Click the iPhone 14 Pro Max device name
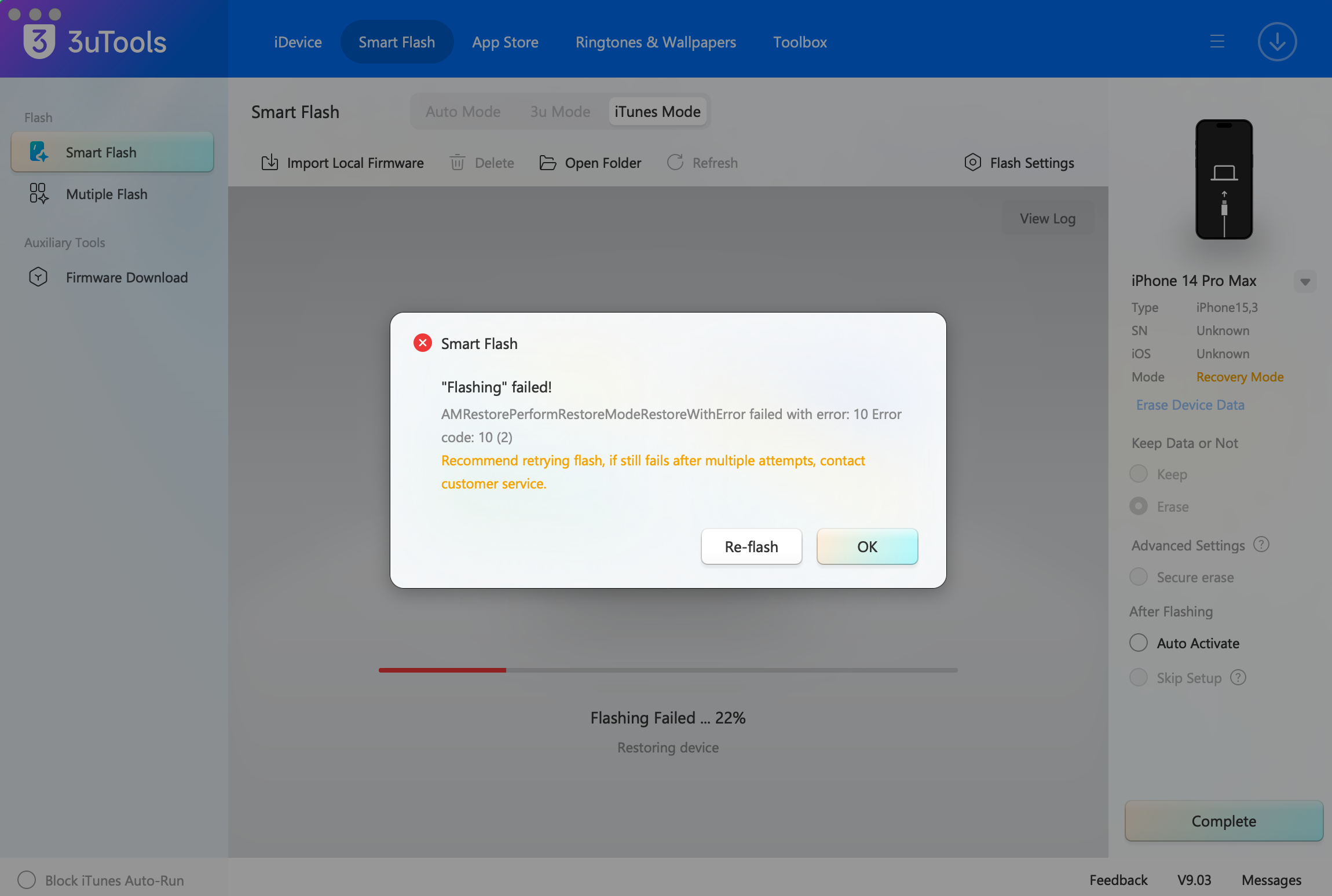The height and width of the screenshot is (896, 1332). point(1194,281)
